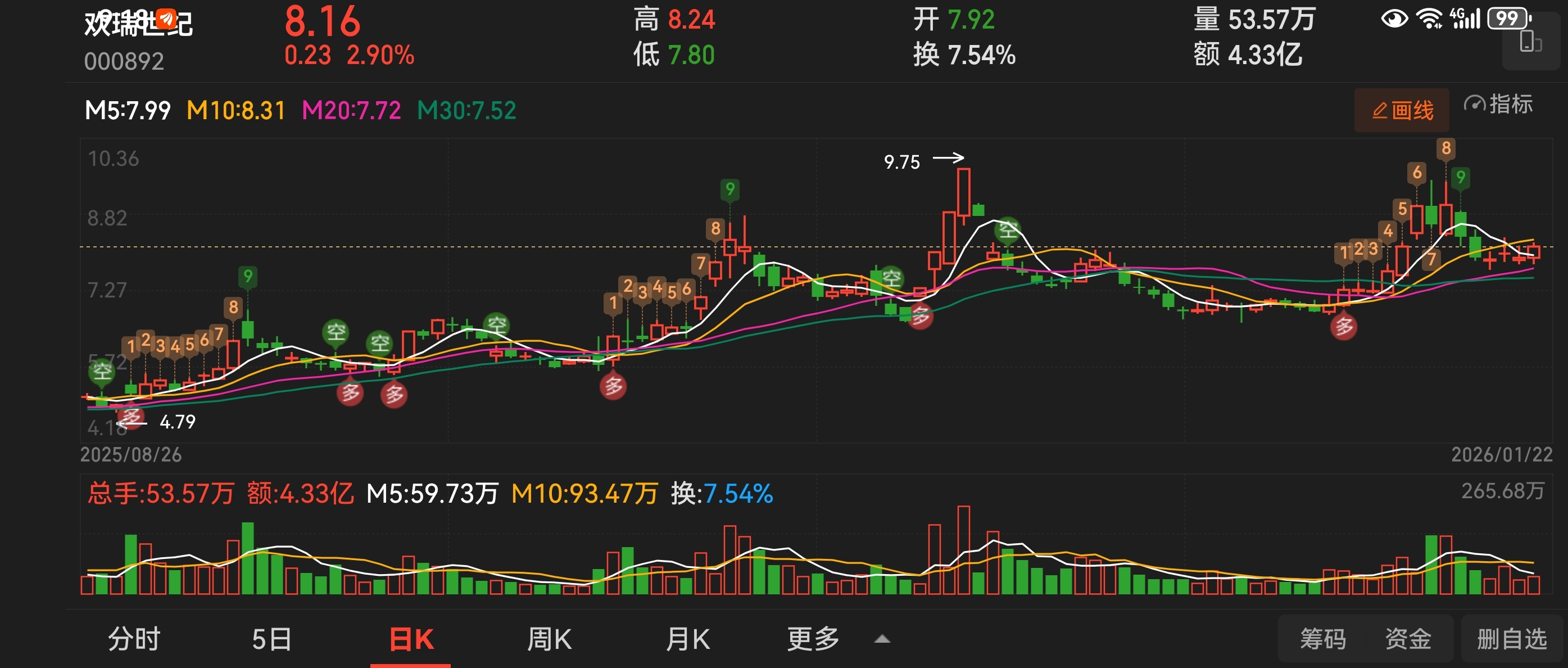
Task: Switch to the 周K weekly chart tab
Action: tap(549, 639)
